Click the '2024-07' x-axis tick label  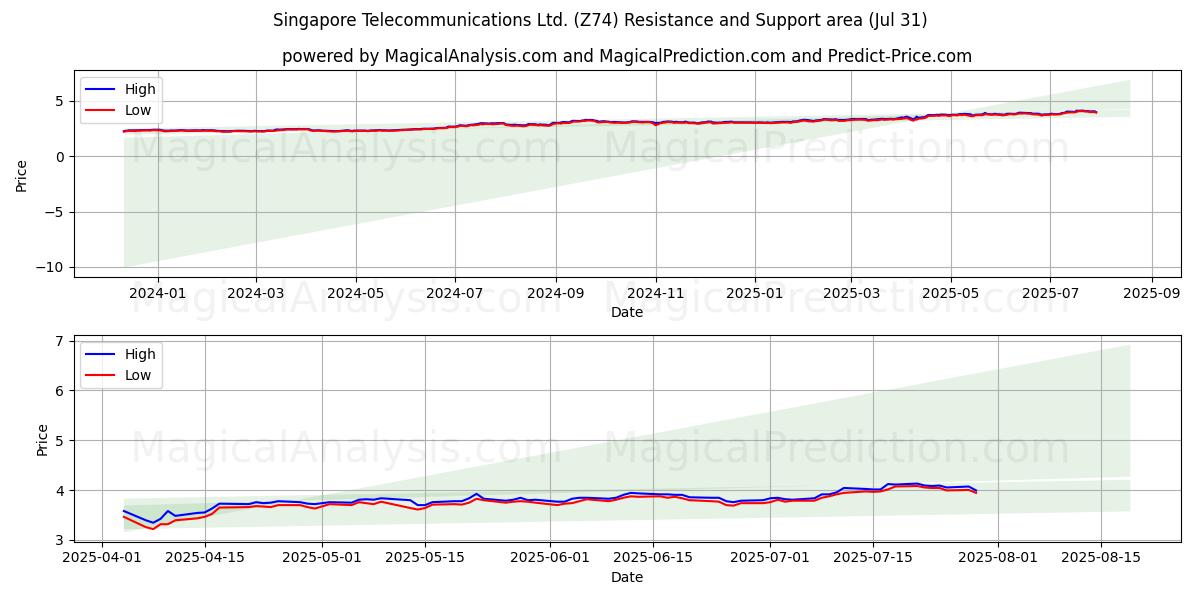tap(455, 293)
